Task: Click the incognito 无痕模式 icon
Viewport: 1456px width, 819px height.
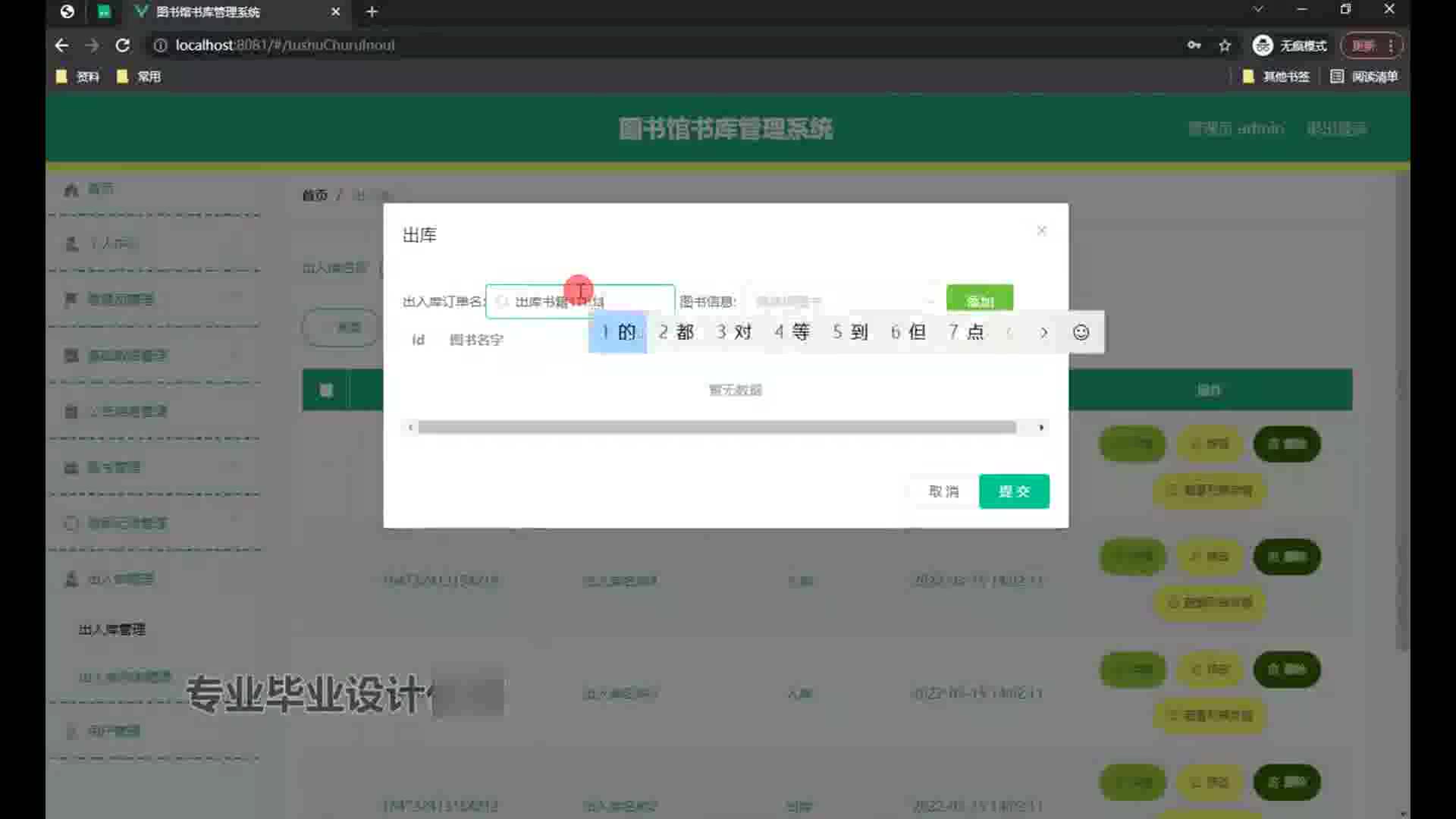Action: [1263, 45]
